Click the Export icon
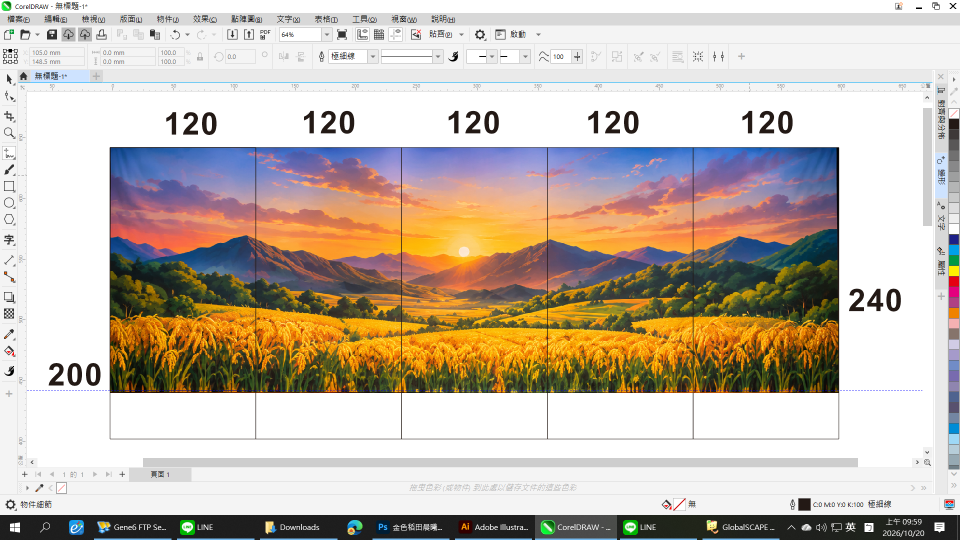Image resolution: width=960 pixels, height=540 pixels. pyautogui.click(x=249, y=34)
